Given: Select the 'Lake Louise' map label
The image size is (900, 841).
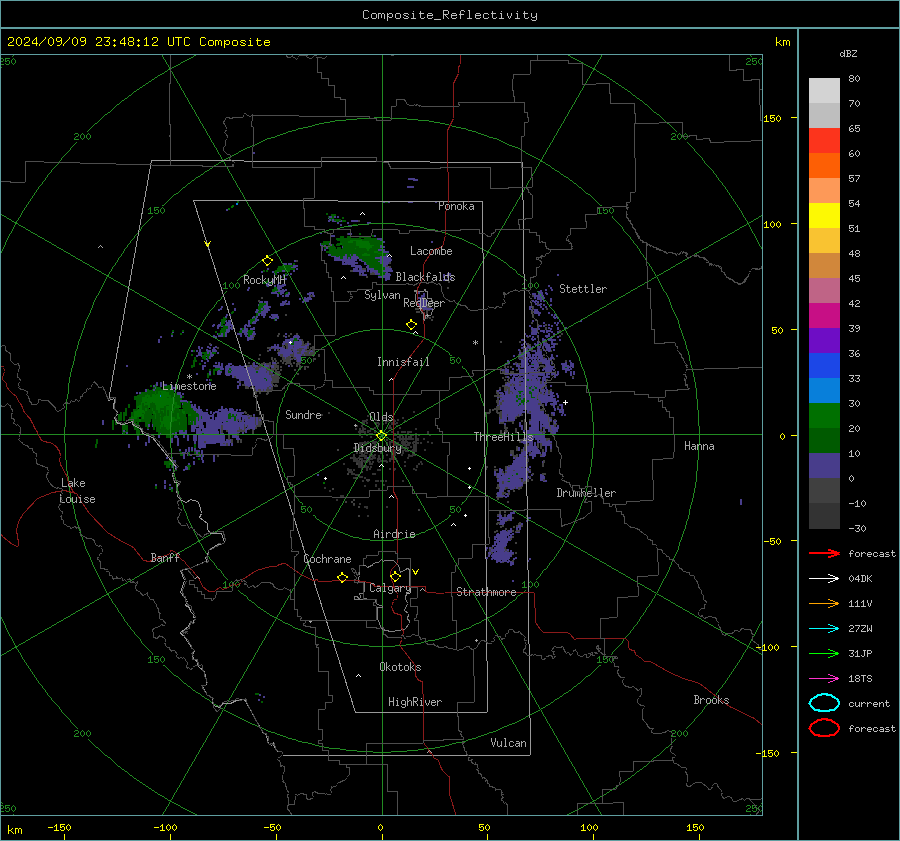Looking at the screenshot, I should coord(77,491).
